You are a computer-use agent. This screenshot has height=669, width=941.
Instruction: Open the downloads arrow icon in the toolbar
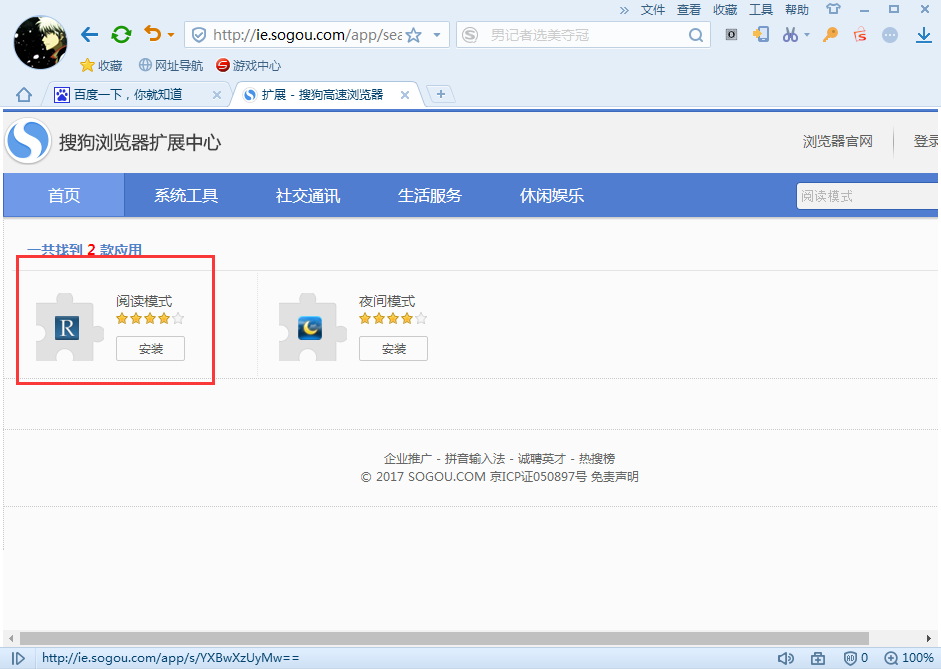point(921,35)
